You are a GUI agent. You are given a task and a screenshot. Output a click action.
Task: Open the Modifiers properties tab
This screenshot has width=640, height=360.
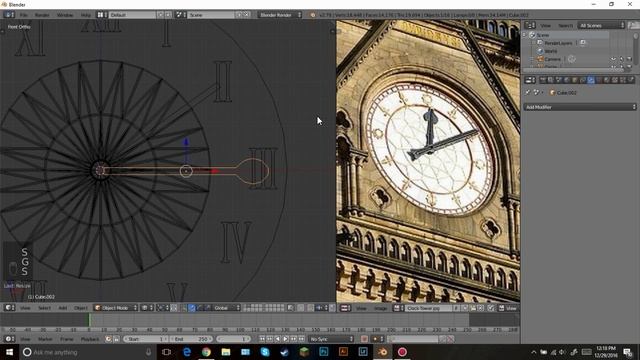[591, 80]
